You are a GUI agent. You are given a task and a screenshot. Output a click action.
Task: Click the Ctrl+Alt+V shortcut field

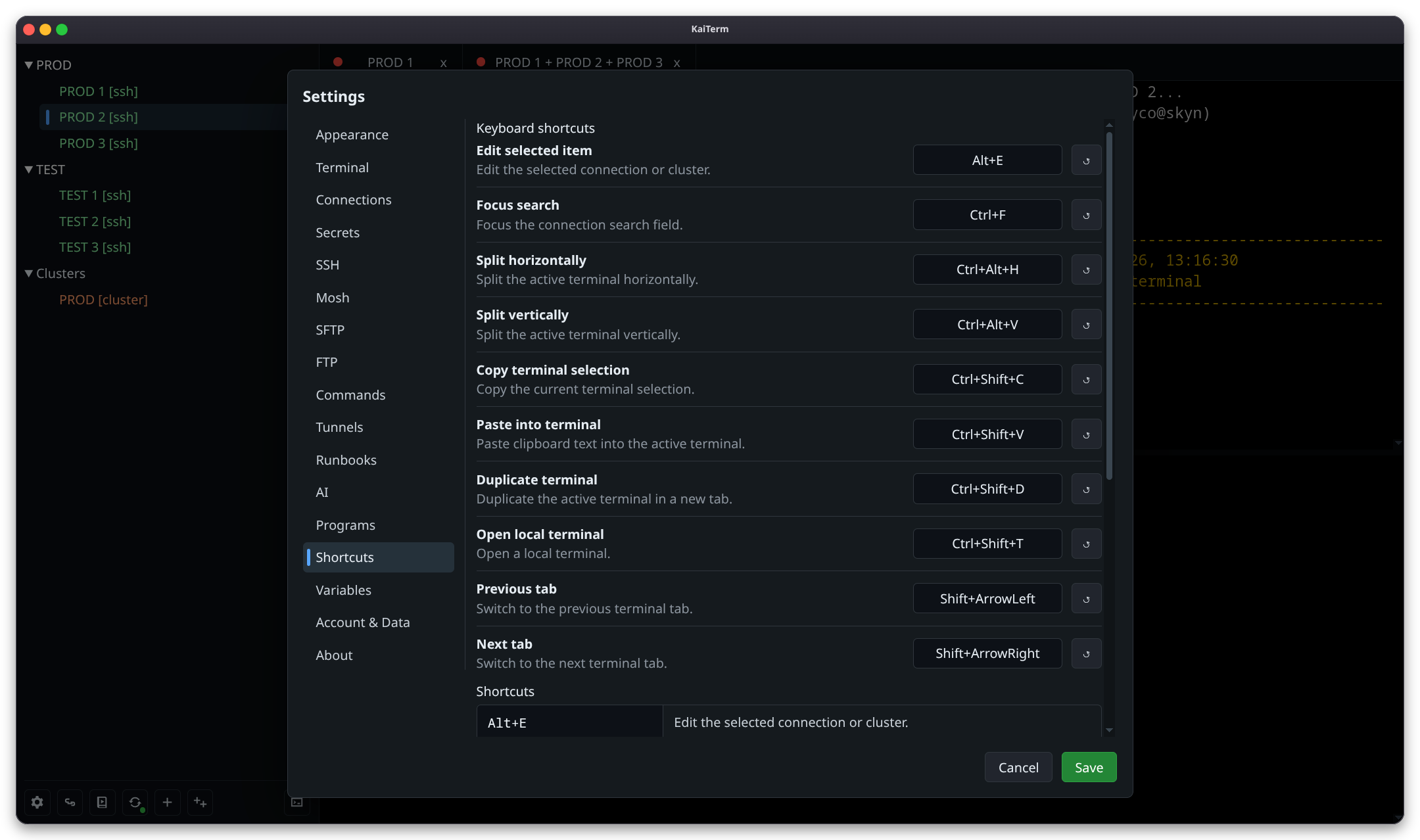pyautogui.click(x=987, y=325)
